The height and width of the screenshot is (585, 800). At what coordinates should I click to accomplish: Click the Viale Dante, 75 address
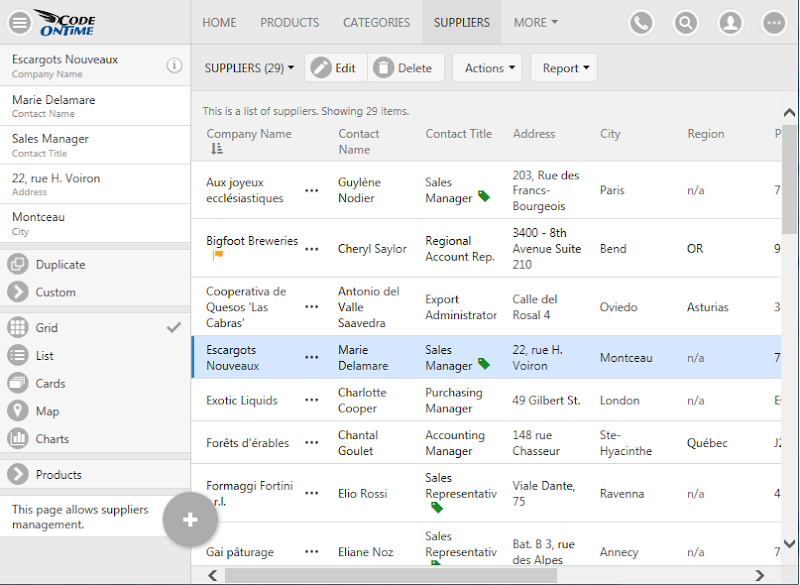pyautogui.click(x=544, y=493)
